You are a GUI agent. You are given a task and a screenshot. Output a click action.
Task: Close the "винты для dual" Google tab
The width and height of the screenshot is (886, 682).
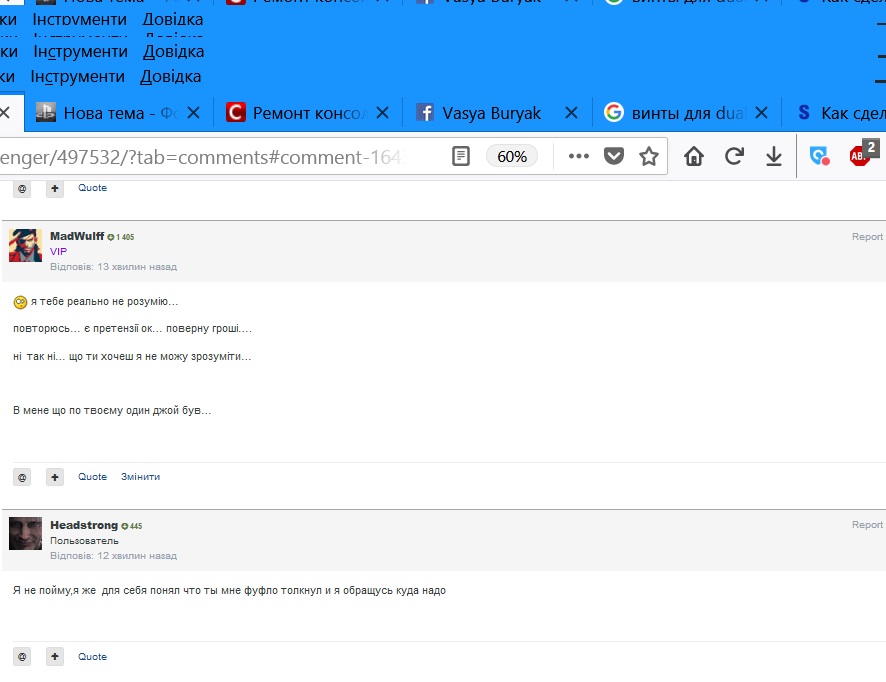[761, 113]
